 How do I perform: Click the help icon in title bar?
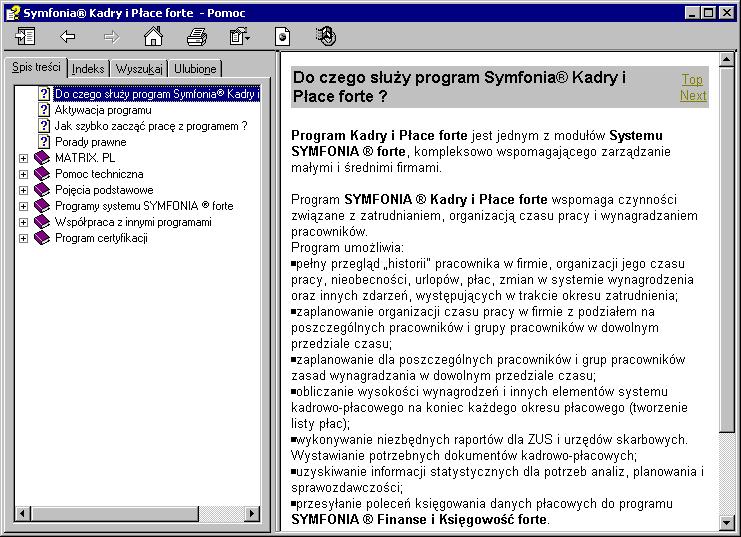[x=13, y=13]
